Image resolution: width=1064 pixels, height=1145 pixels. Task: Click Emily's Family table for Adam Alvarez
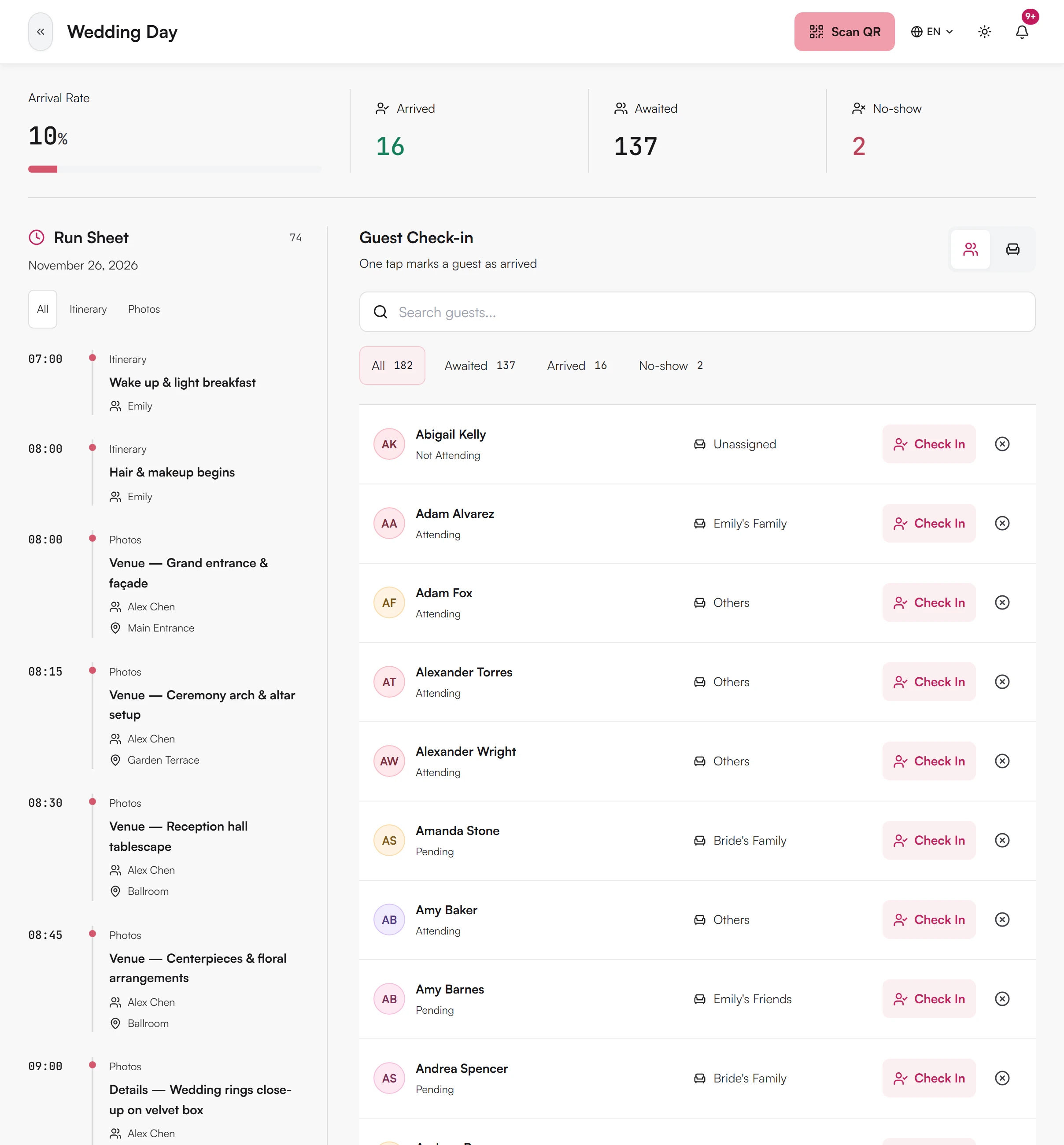point(740,523)
